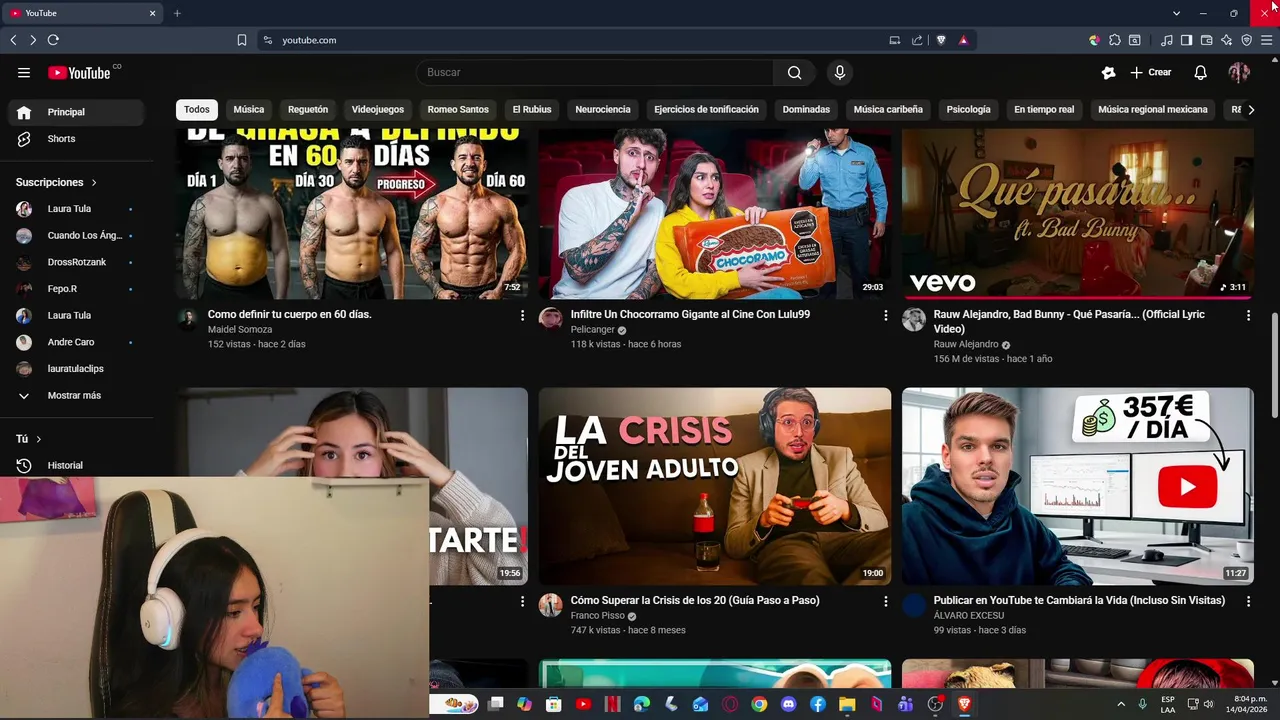Image resolution: width=1280 pixels, height=720 pixels.
Task: Open Pelicanger channel link
Action: (x=592, y=330)
